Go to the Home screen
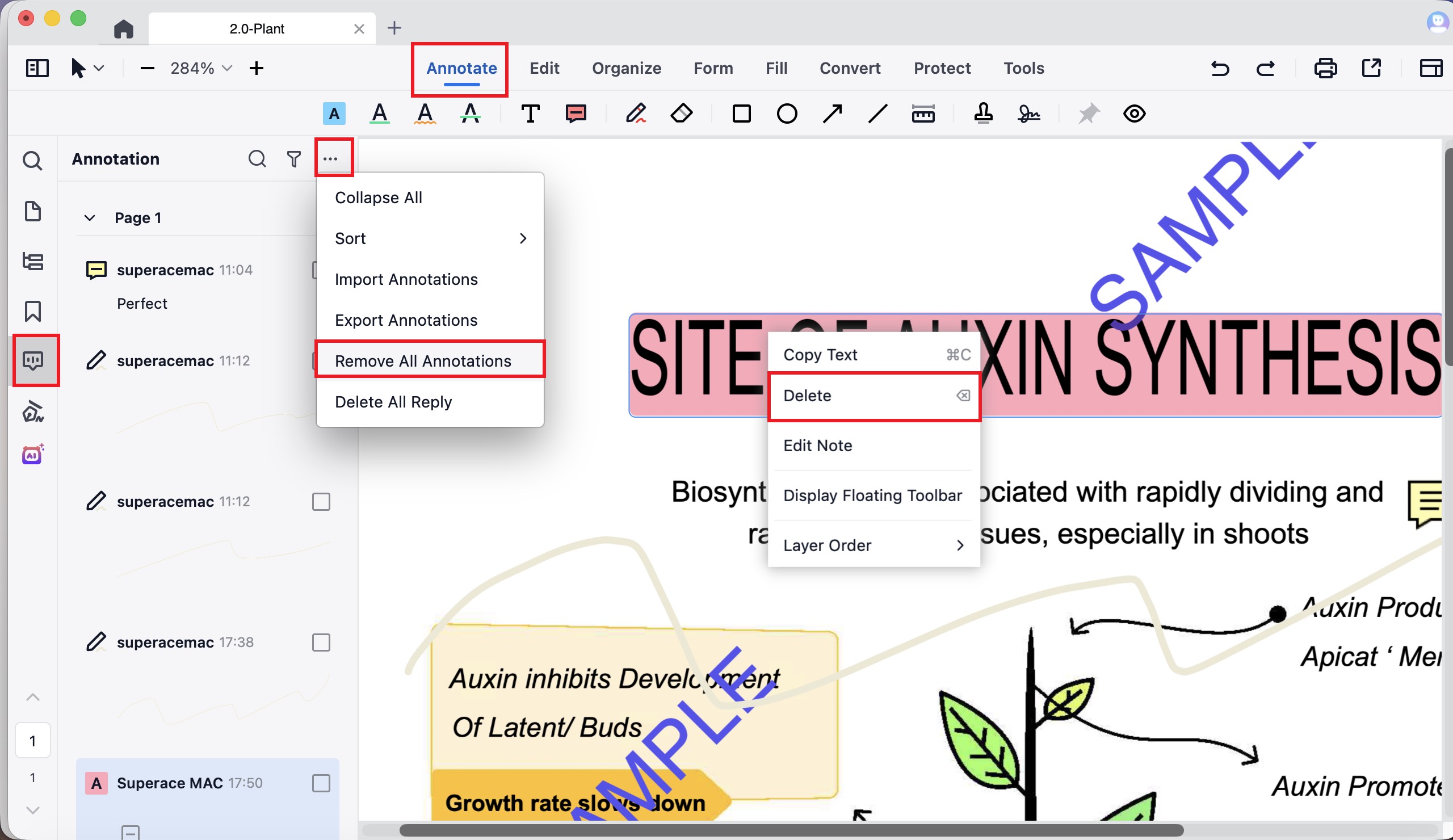The height and width of the screenshot is (840, 1453). point(123,28)
